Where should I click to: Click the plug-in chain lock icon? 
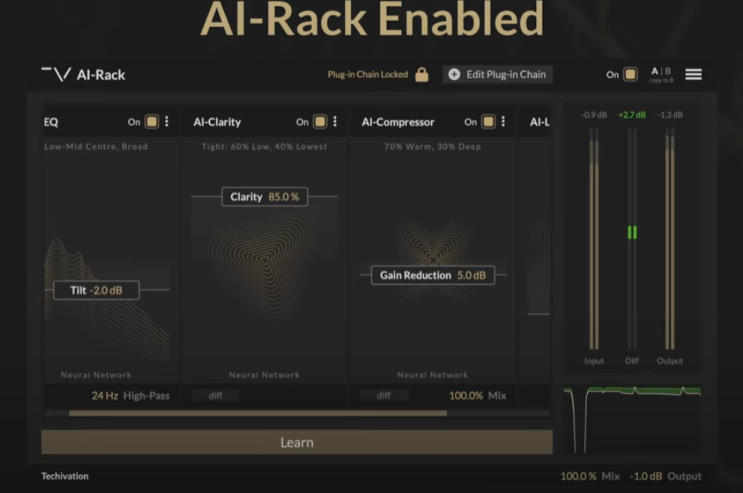coord(422,74)
